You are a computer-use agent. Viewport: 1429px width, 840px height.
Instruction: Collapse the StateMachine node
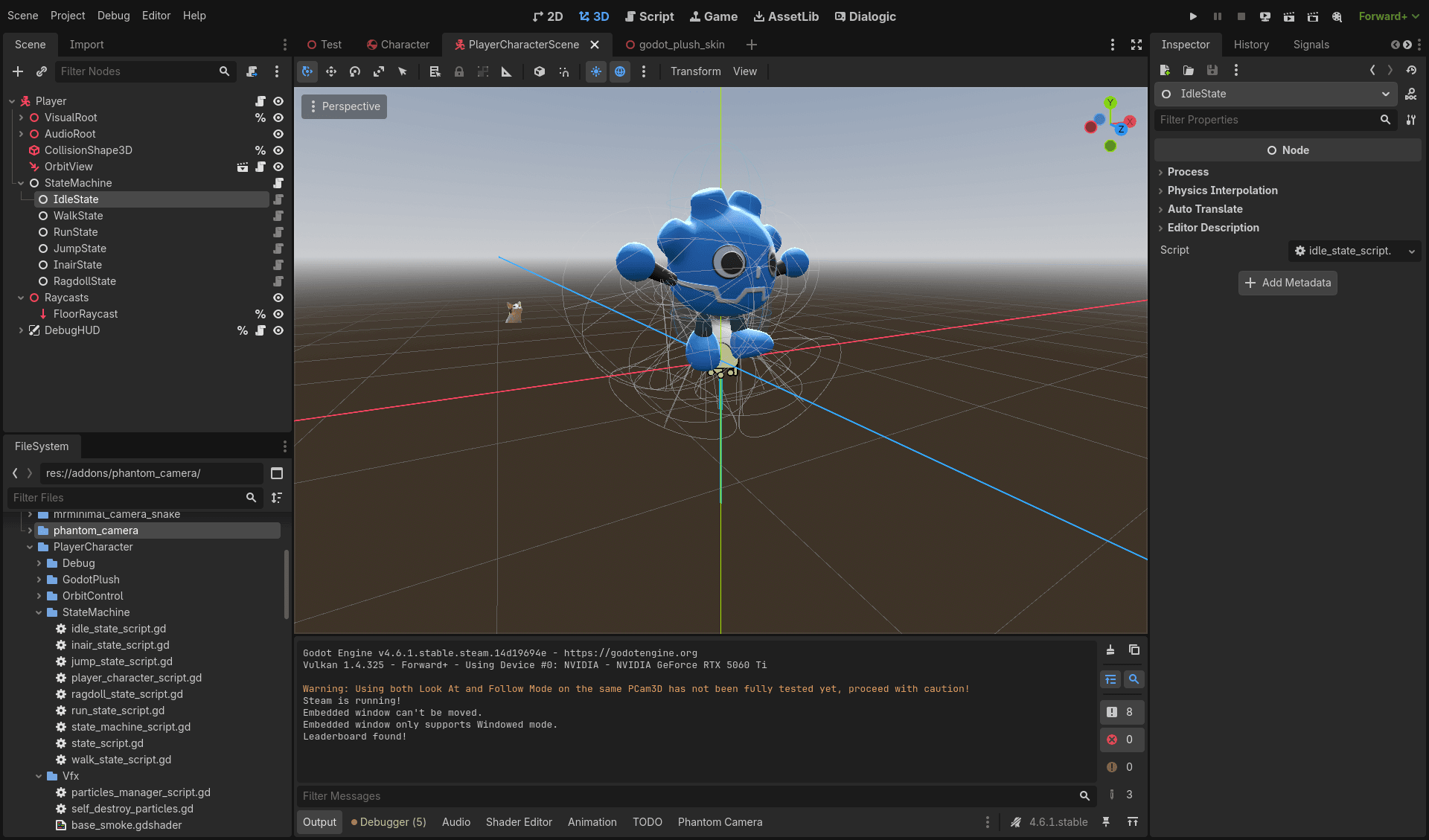click(x=21, y=183)
